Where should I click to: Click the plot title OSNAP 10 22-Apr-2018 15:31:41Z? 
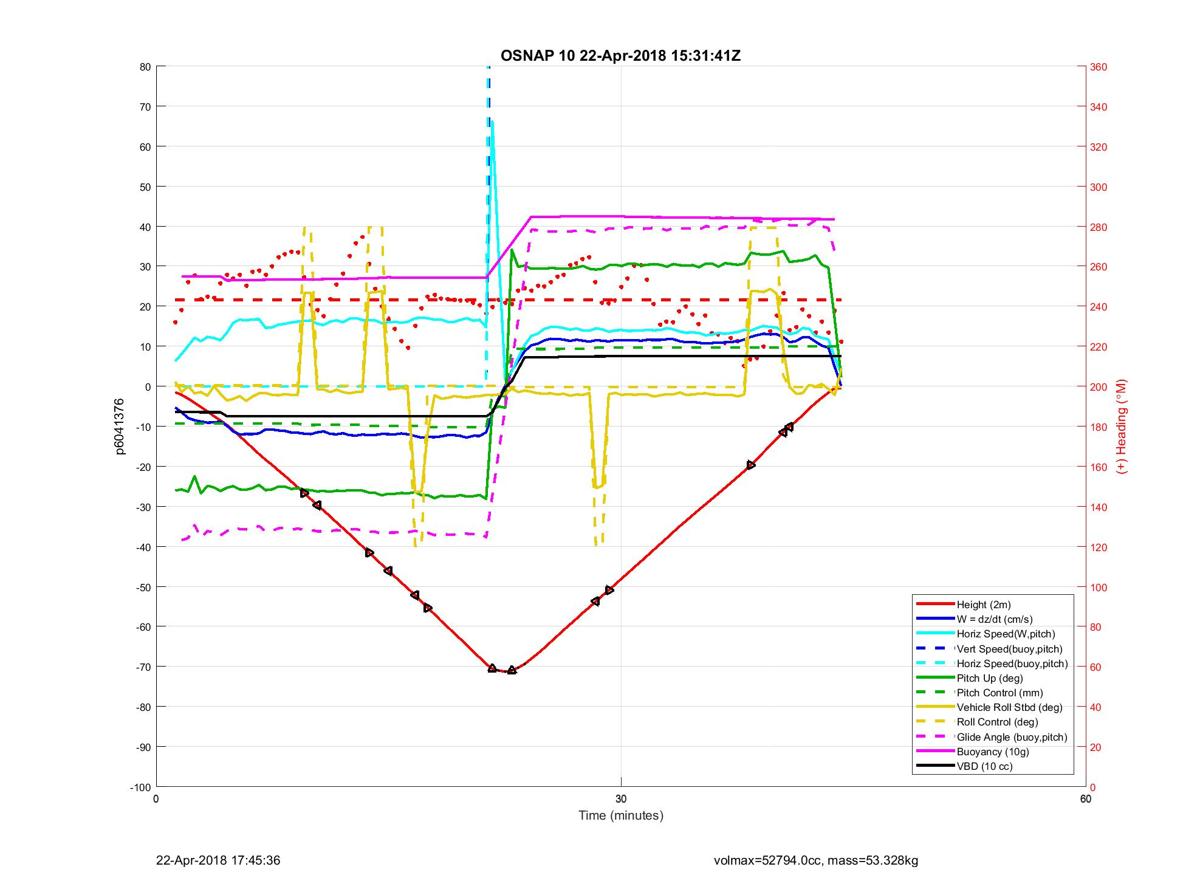coord(620,55)
